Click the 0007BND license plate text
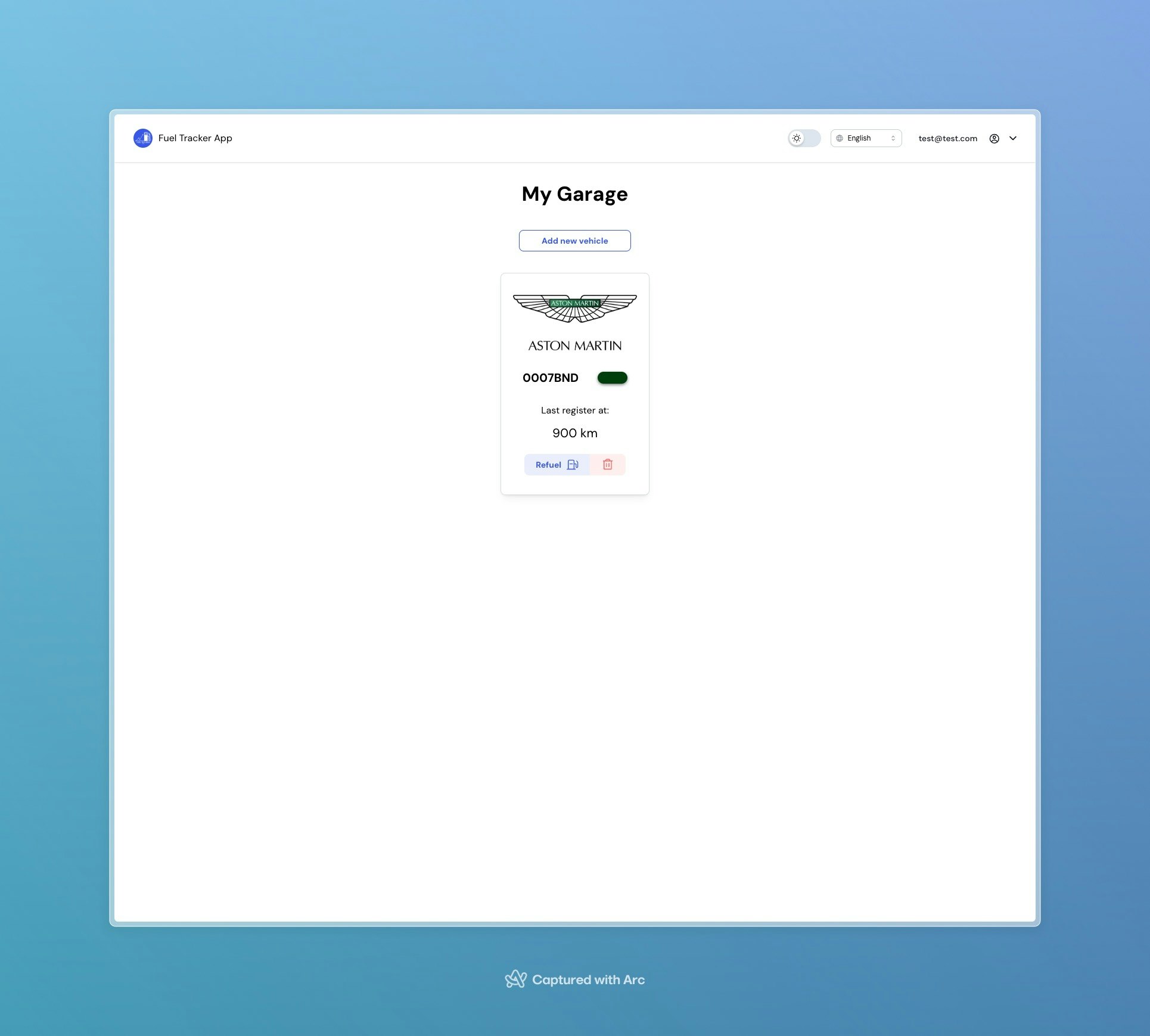Viewport: 1150px width, 1036px height. (x=551, y=378)
